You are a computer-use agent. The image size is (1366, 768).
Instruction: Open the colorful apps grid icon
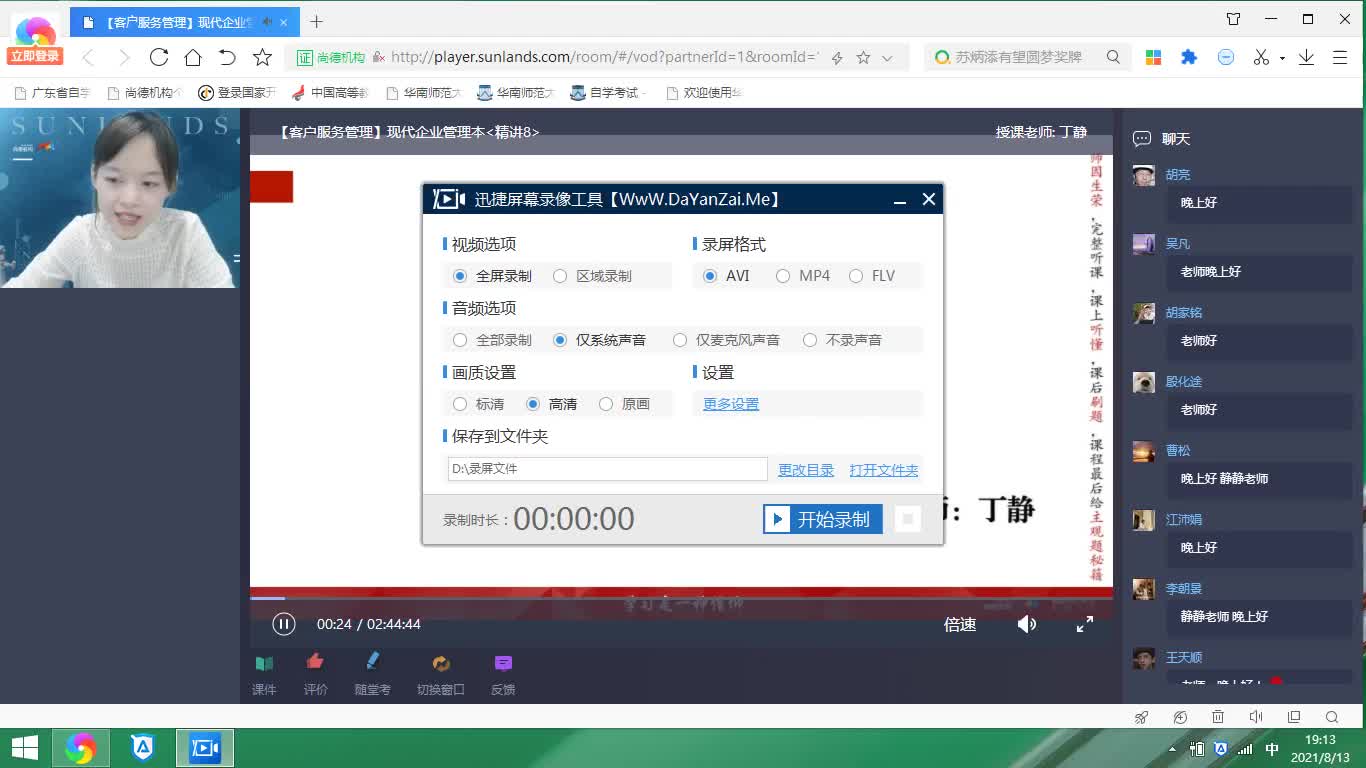tap(1153, 57)
